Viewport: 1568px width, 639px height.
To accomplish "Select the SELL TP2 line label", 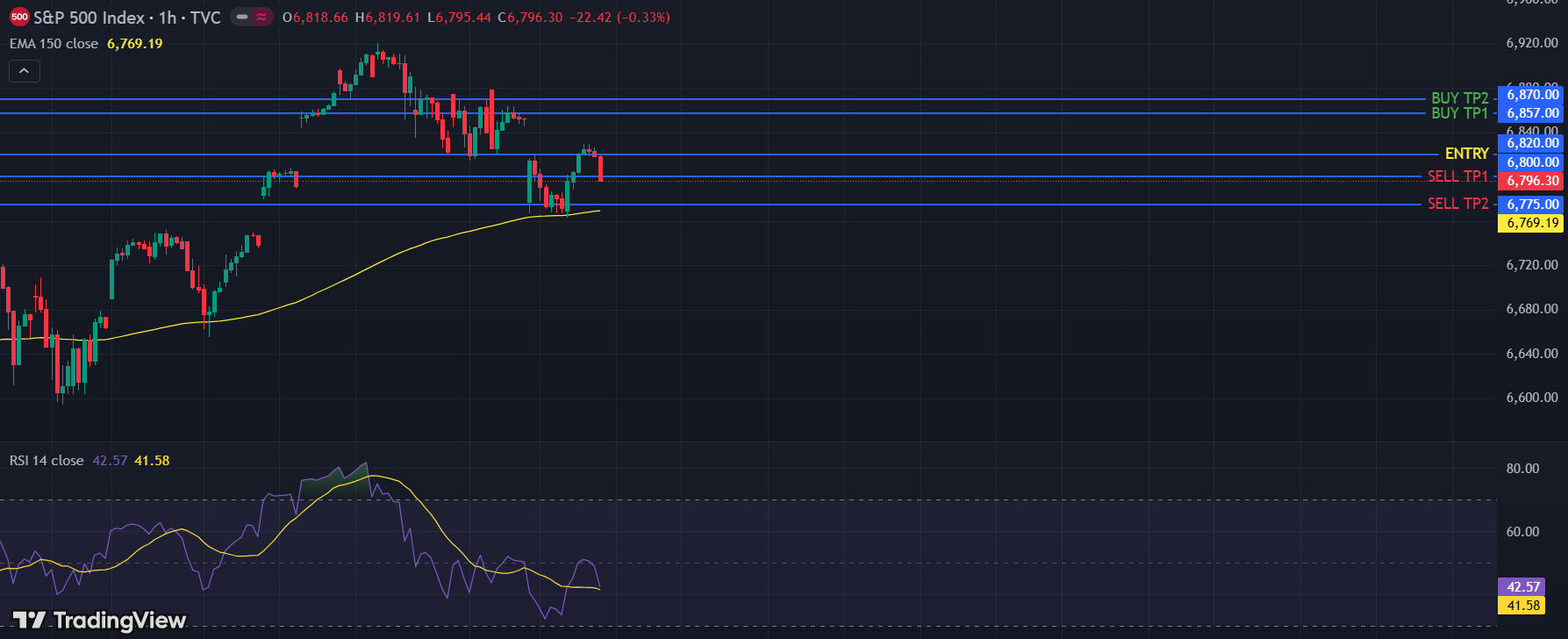I will pyautogui.click(x=1457, y=204).
